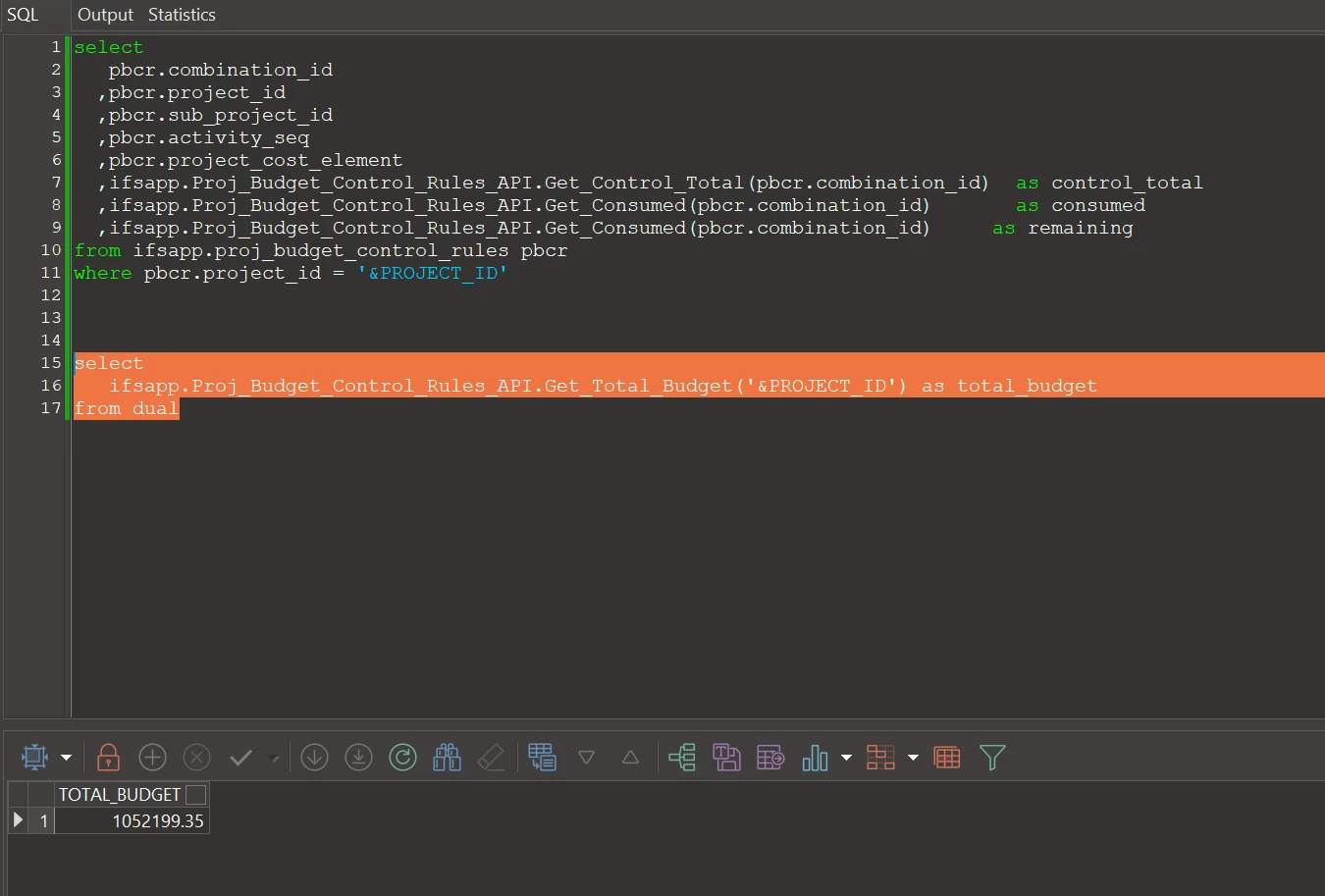Screen dimensions: 1325x896
Task: Fetch next page with circled down arrow
Action: pyautogui.click(x=314, y=758)
